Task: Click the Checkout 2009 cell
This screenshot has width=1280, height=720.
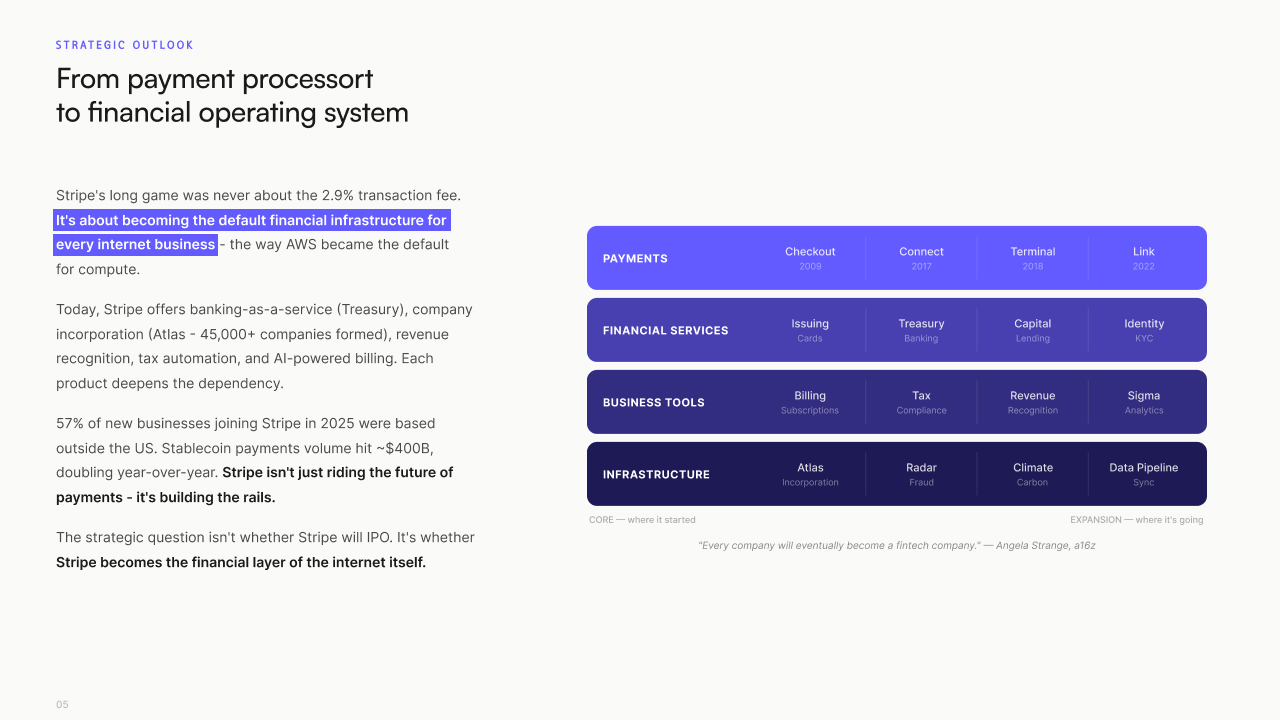Action: point(810,258)
